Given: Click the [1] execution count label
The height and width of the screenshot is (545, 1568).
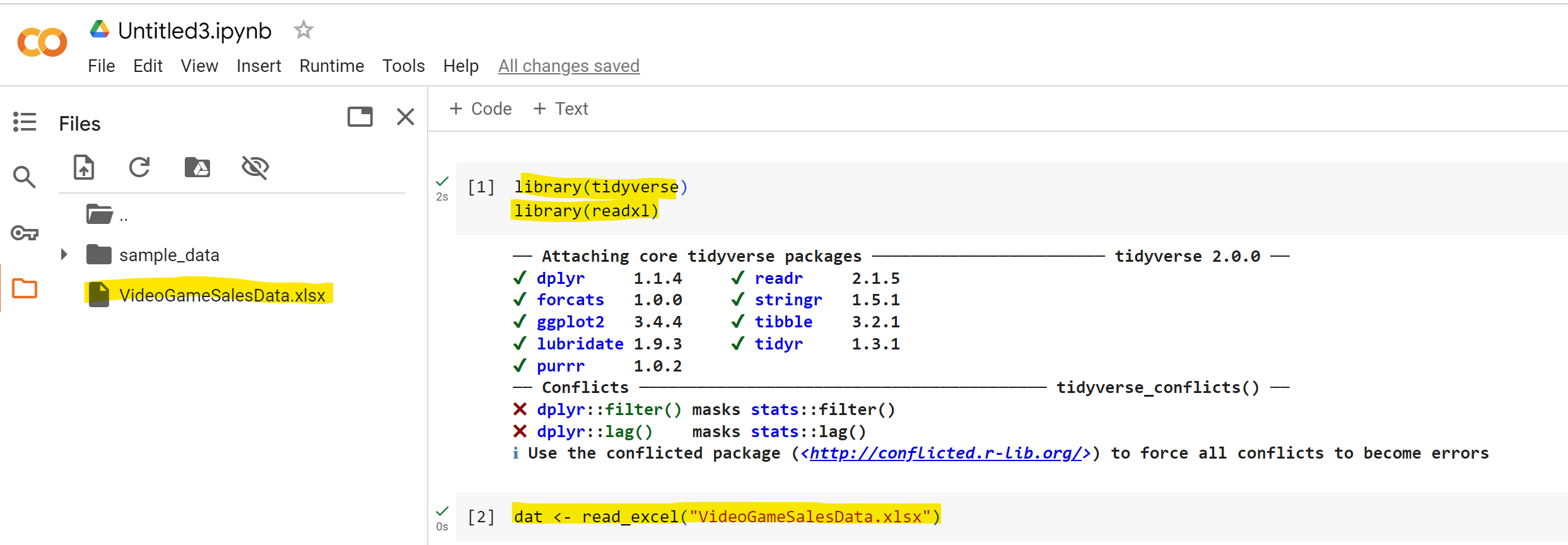Looking at the screenshot, I should (481, 187).
